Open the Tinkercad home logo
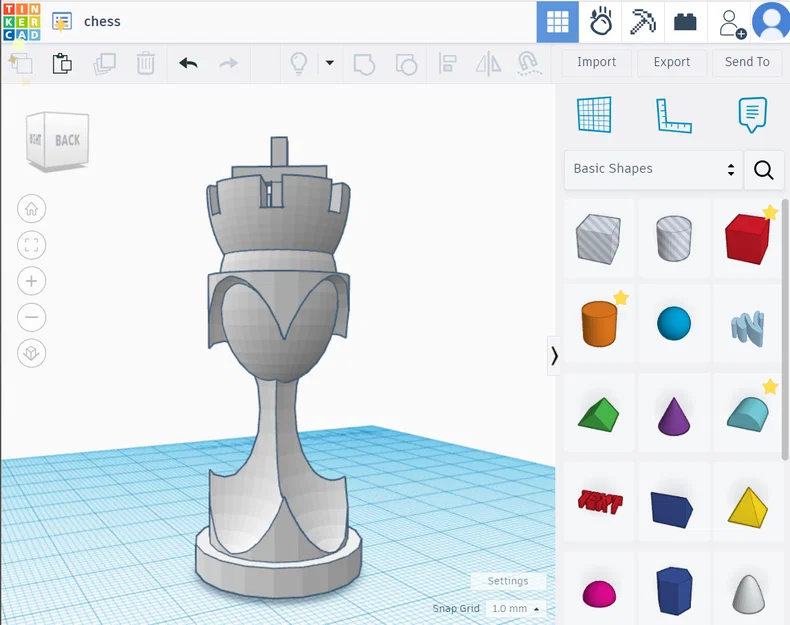 click(21, 22)
